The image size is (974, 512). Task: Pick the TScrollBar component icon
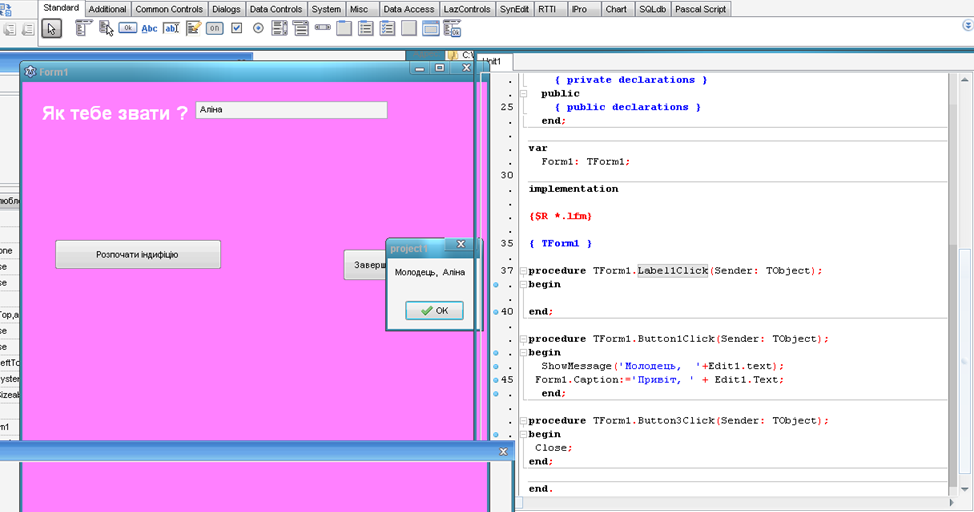(x=322, y=28)
